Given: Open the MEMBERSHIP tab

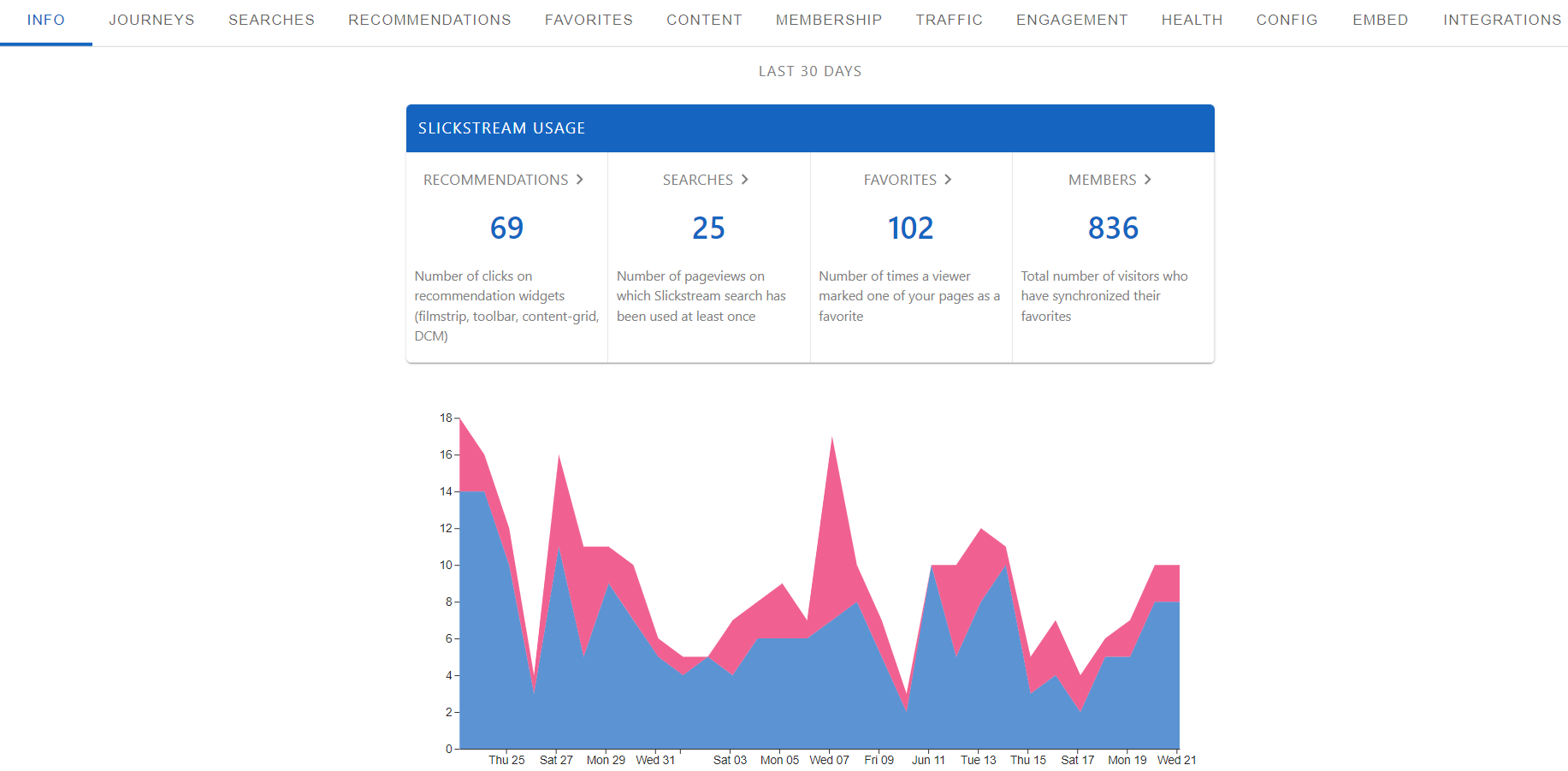Looking at the screenshot, I should tap(828, 20).
